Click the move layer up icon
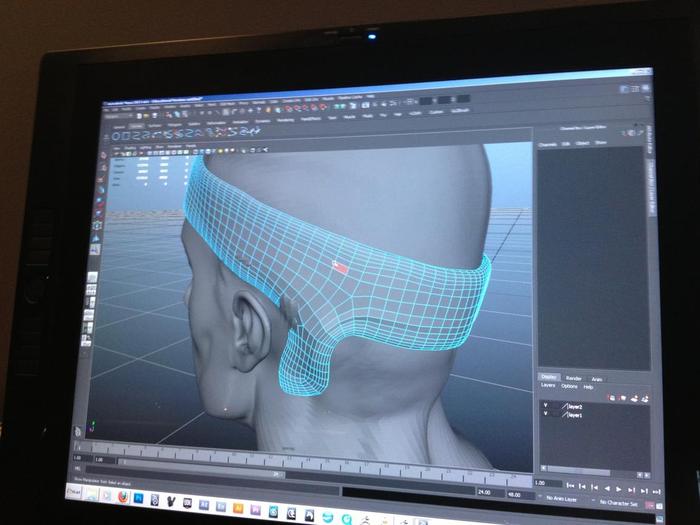 (612, 397)
